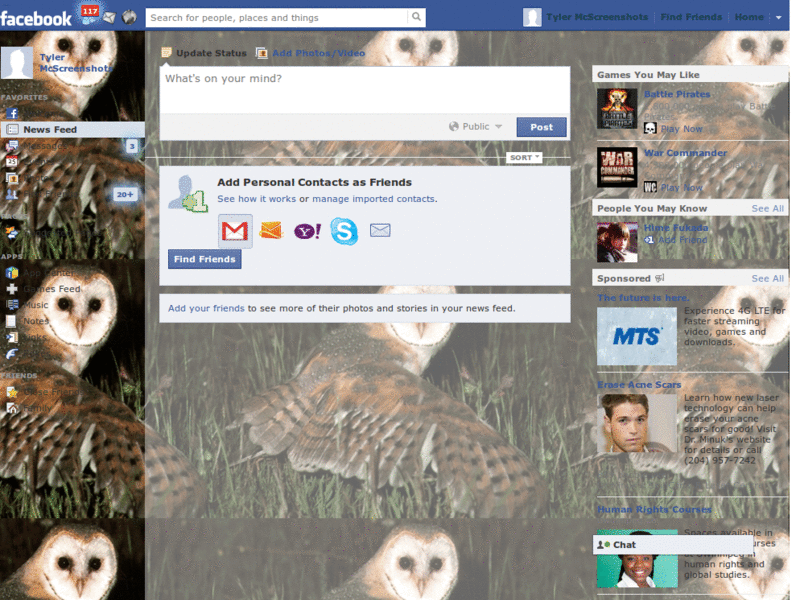Screen dimensions: 800x600
Task: Import contacts from Skype icon
Action: click(344, 231)
